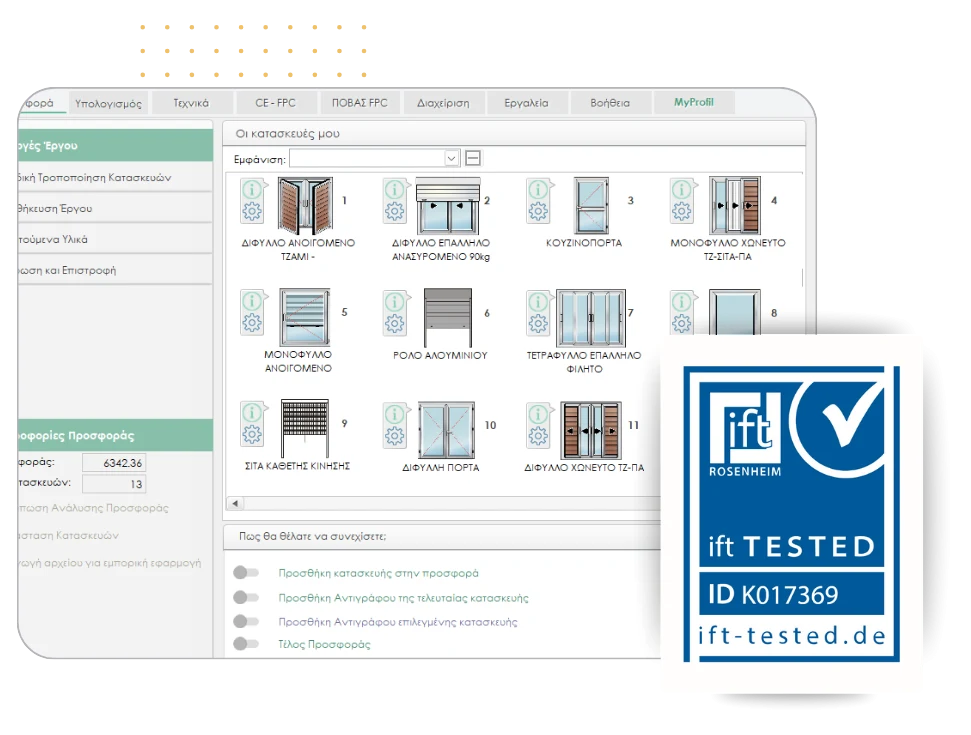
Task: Click the 'και Επιστροφή' sidebar item
Action: (x=116, y=270)
